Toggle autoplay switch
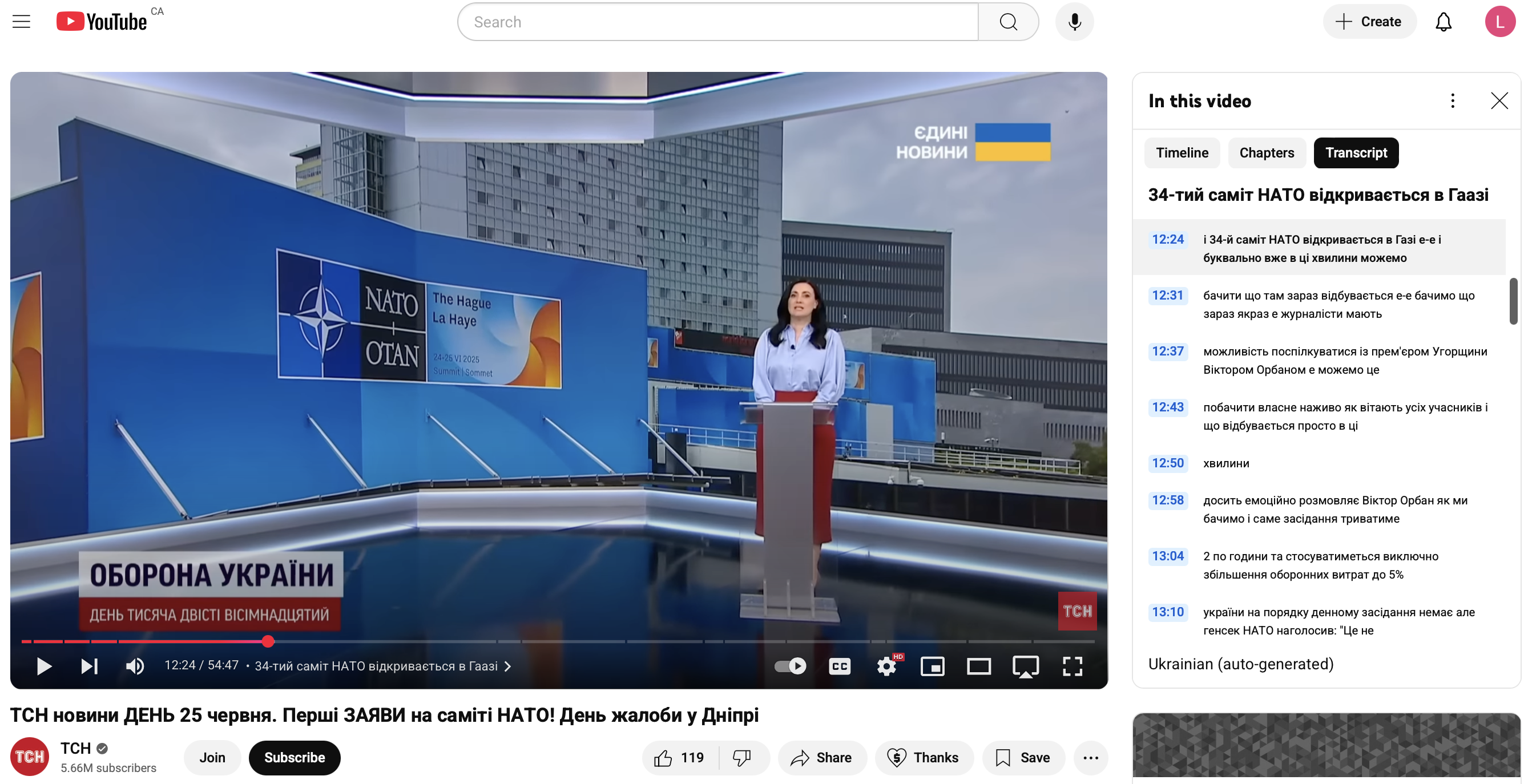 [x=790, y=666]
